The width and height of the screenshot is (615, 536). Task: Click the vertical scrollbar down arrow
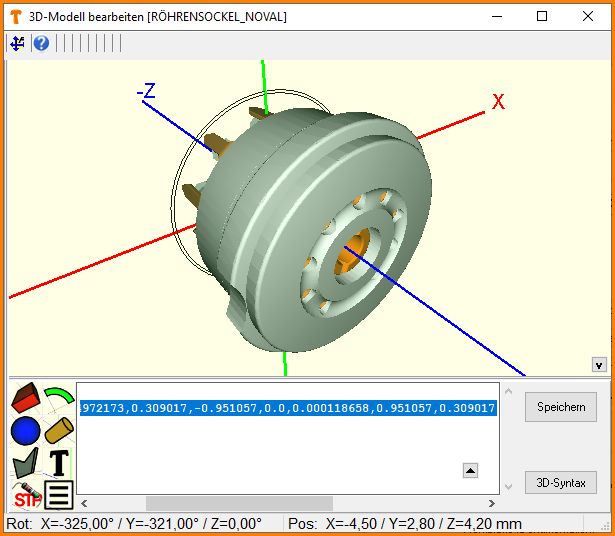pyautogui.click(x=508, y=487)
